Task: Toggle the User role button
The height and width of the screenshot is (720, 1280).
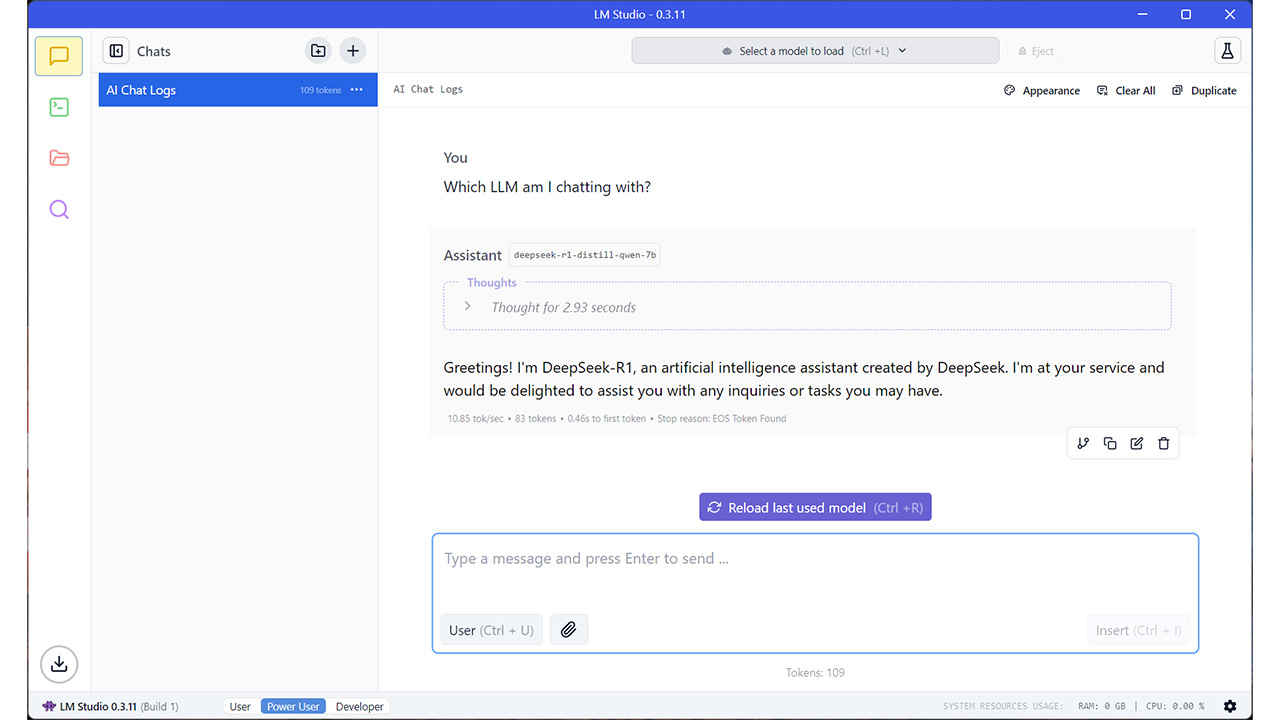Action: 491,630
